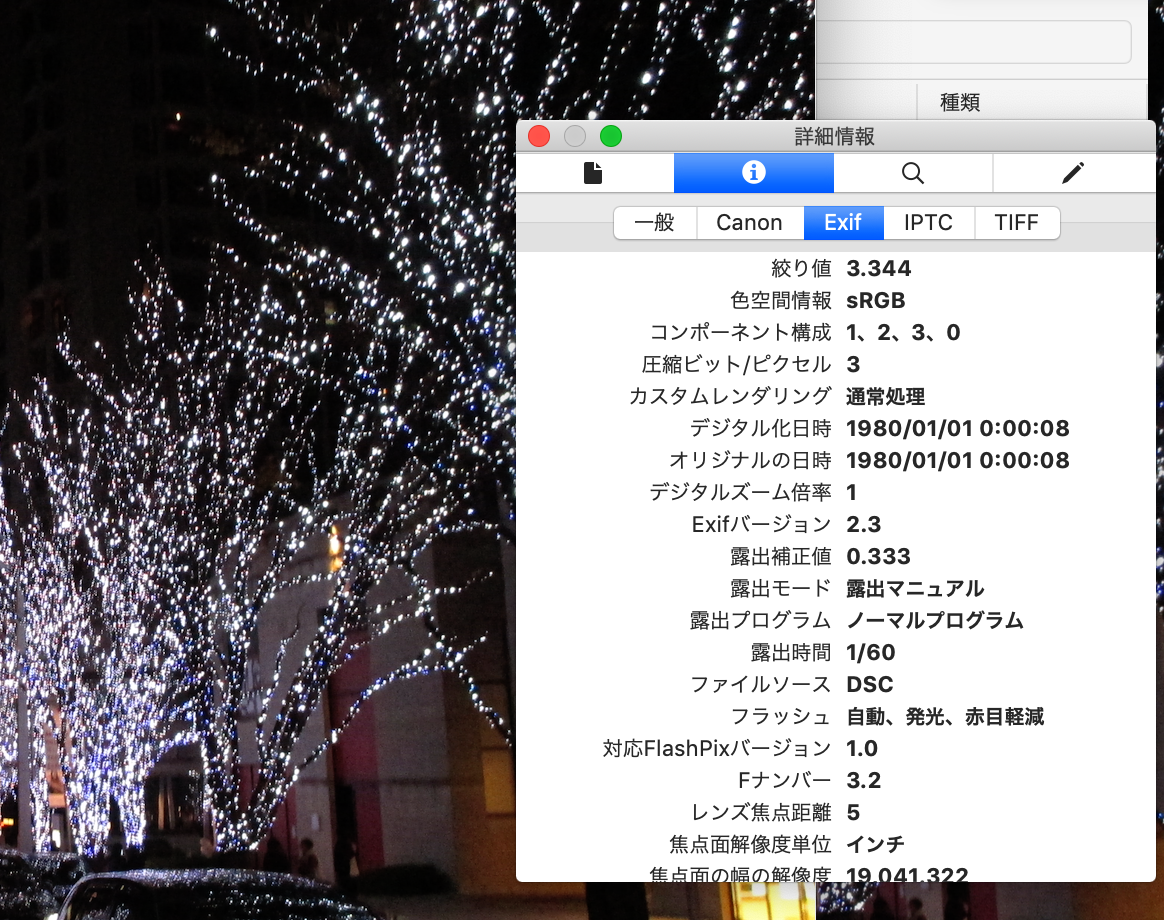Open the IPTC metadata tab
The width and height of the screenshot is (1164, 920).
(928, 223)
